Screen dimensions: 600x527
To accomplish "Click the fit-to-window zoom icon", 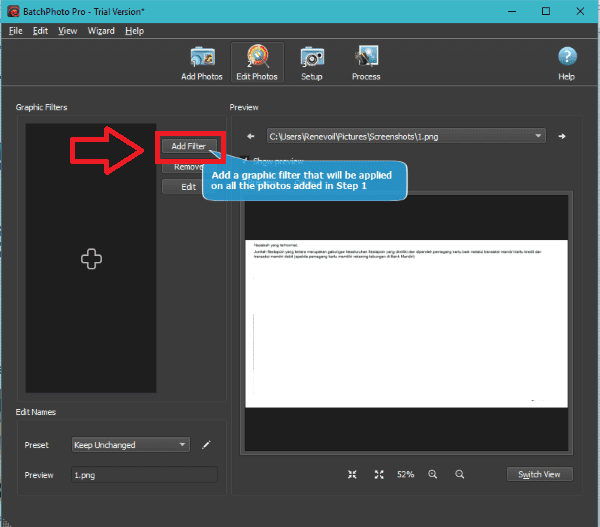I will [352, 474].
